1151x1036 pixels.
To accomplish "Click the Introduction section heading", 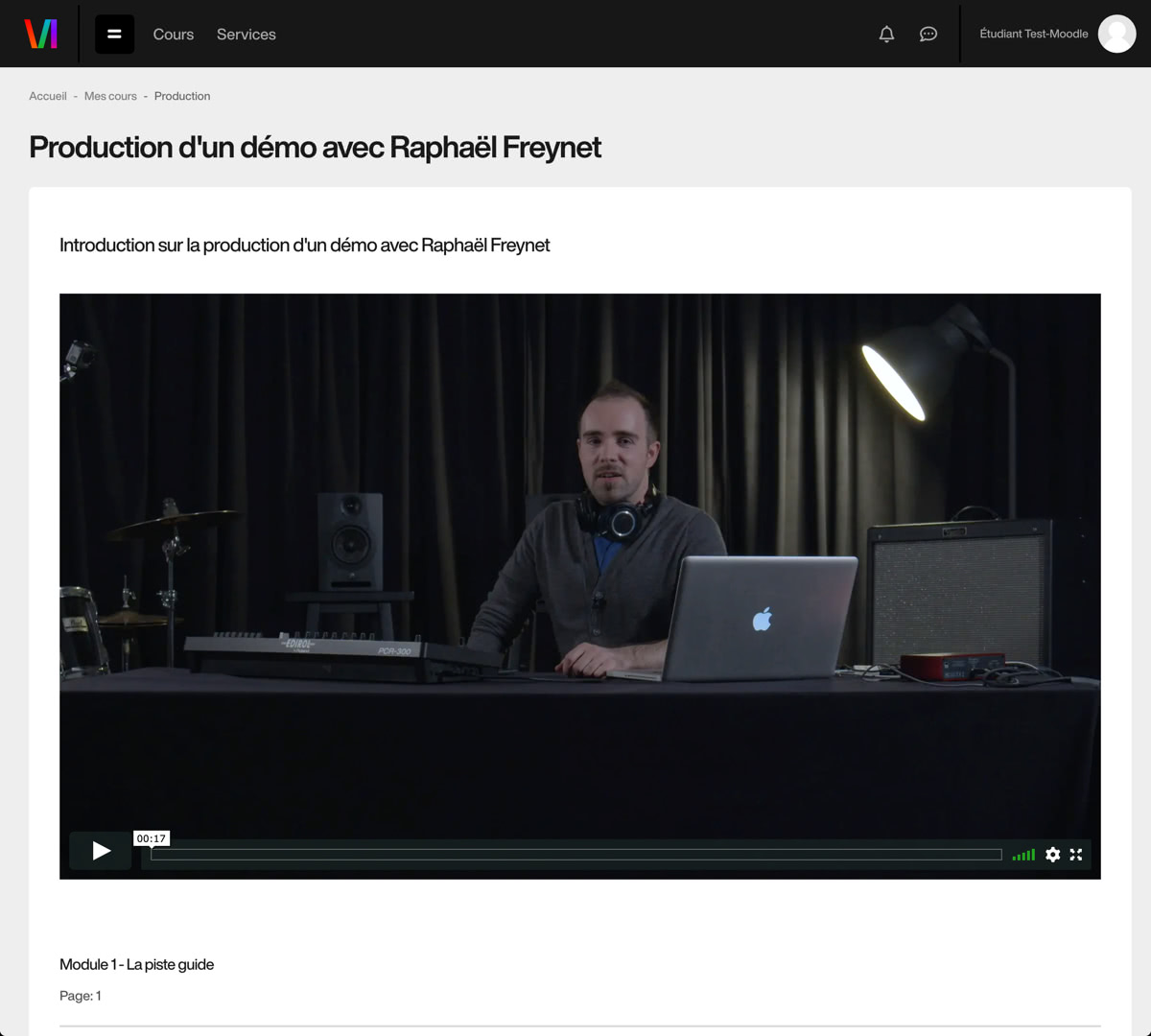I will pyautogui.click(x=304, y=246).
